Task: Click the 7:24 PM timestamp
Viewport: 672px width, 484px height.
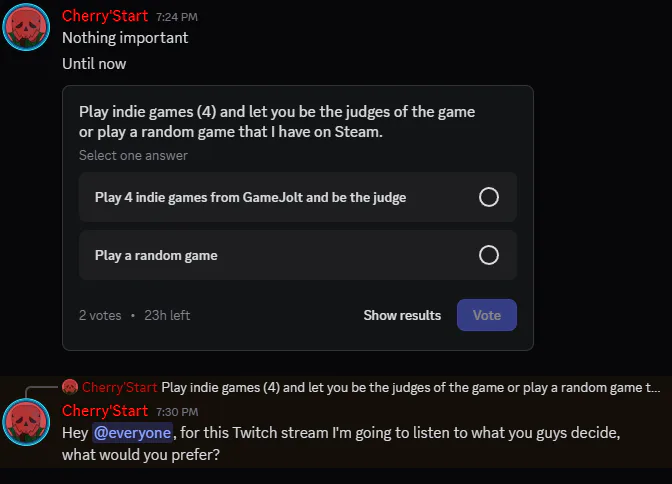Action: pos(177,17)
